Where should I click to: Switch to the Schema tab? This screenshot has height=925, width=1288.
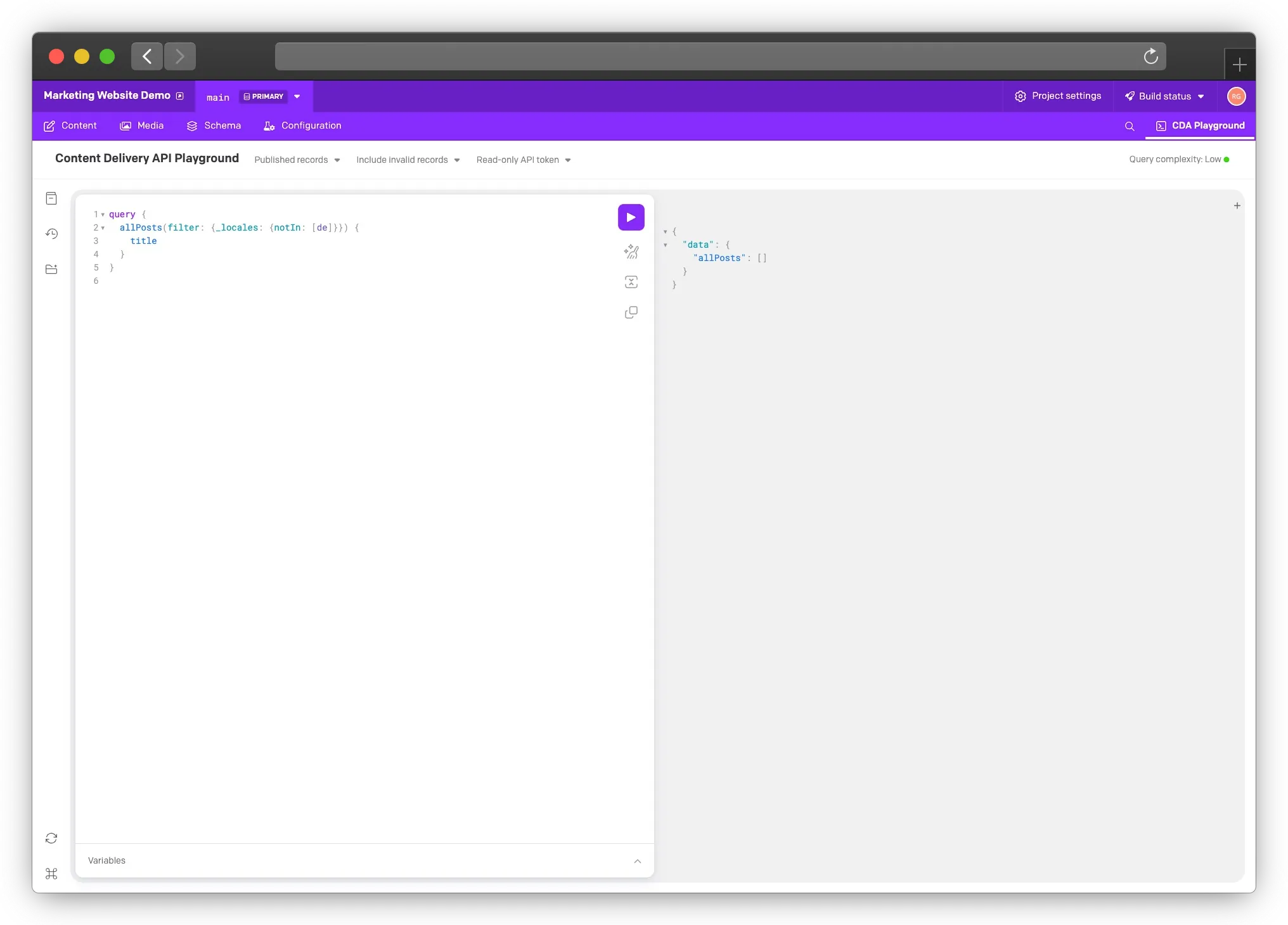pos(214,125)
